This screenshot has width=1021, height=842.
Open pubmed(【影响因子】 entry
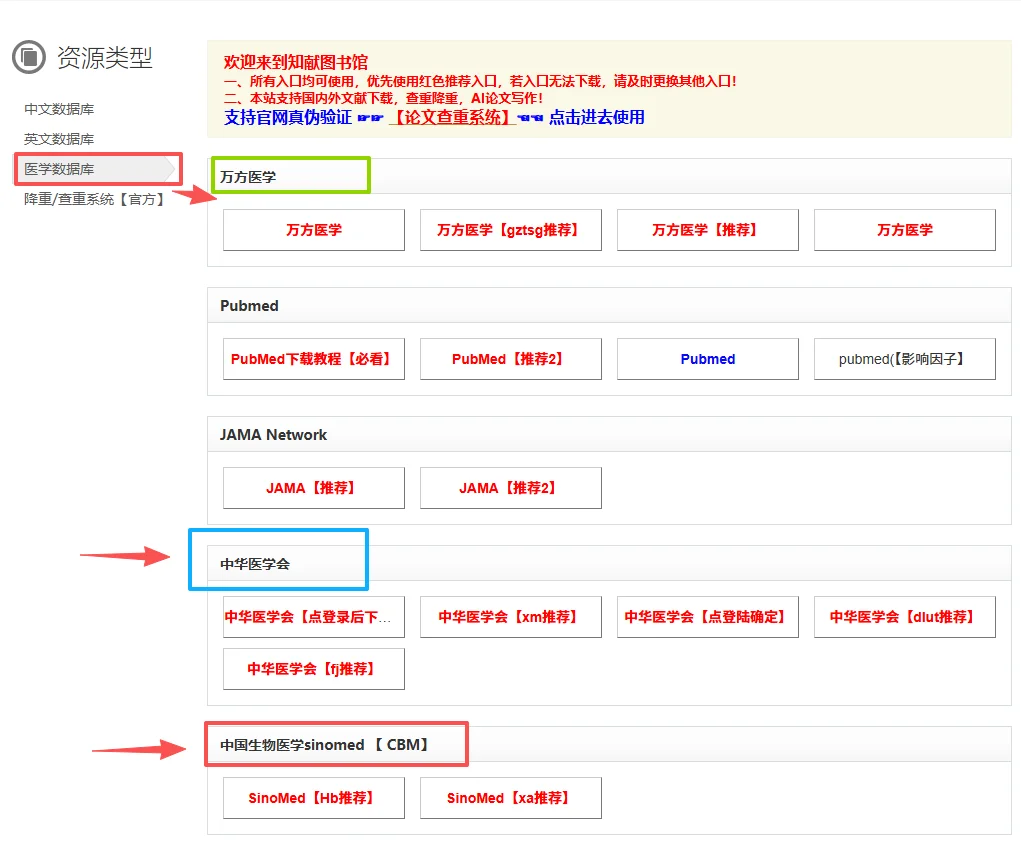click(x=904, y=359)
